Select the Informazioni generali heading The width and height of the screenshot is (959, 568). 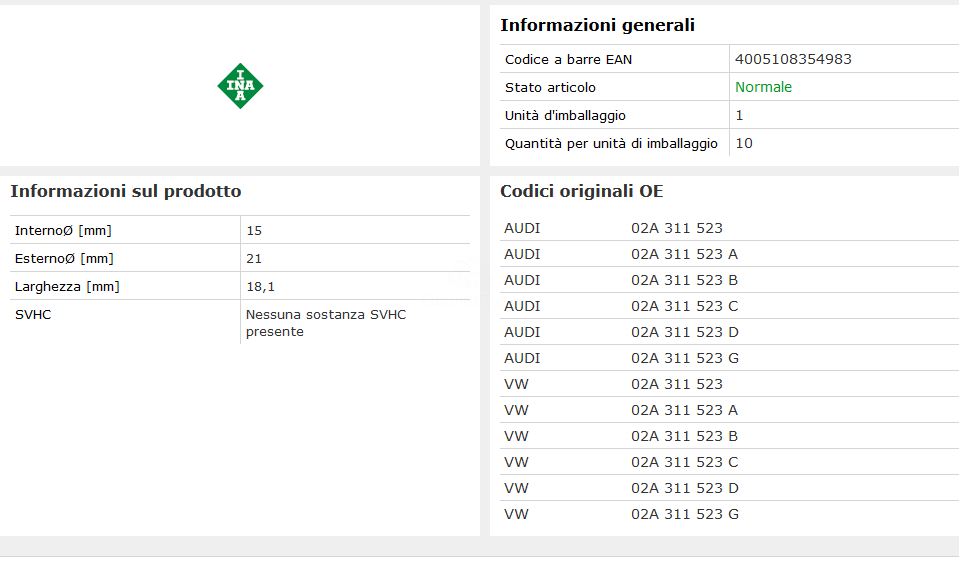[597, 25]
